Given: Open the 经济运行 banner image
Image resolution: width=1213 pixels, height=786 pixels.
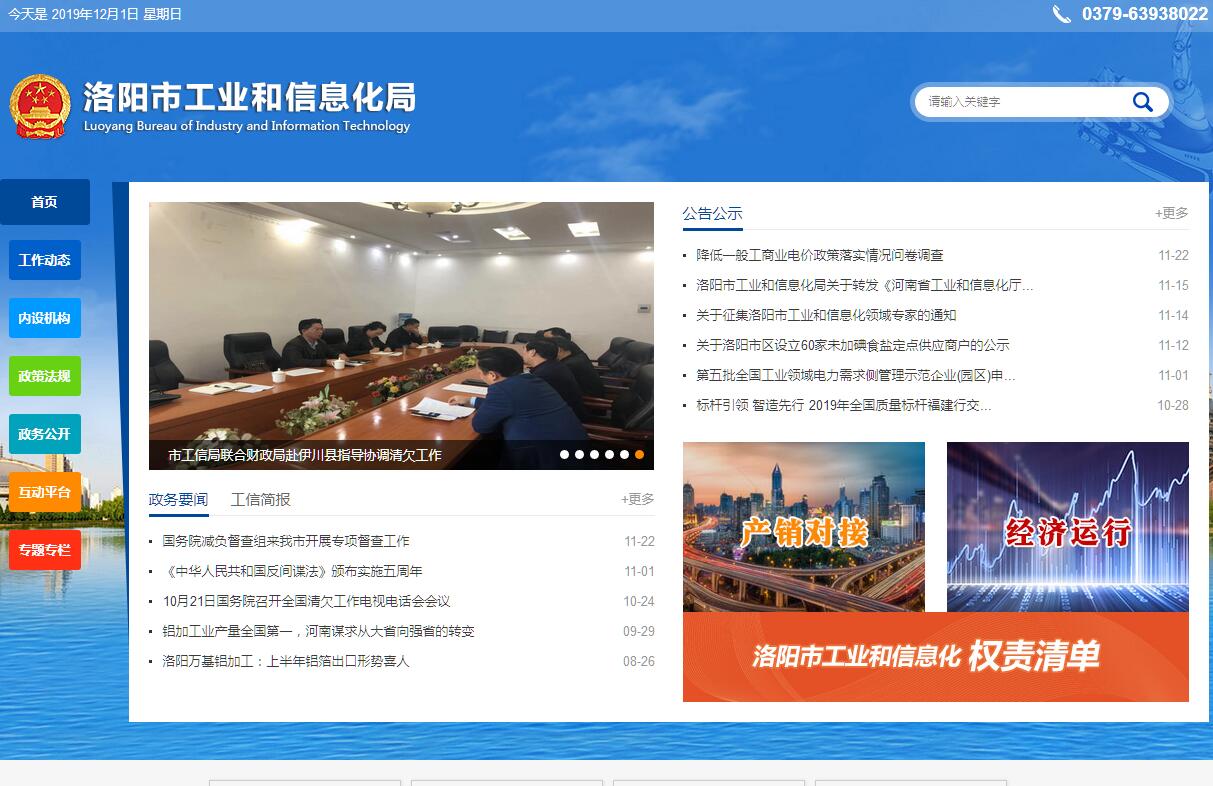Looking at the screenshot, I should tap(1067, 527).
